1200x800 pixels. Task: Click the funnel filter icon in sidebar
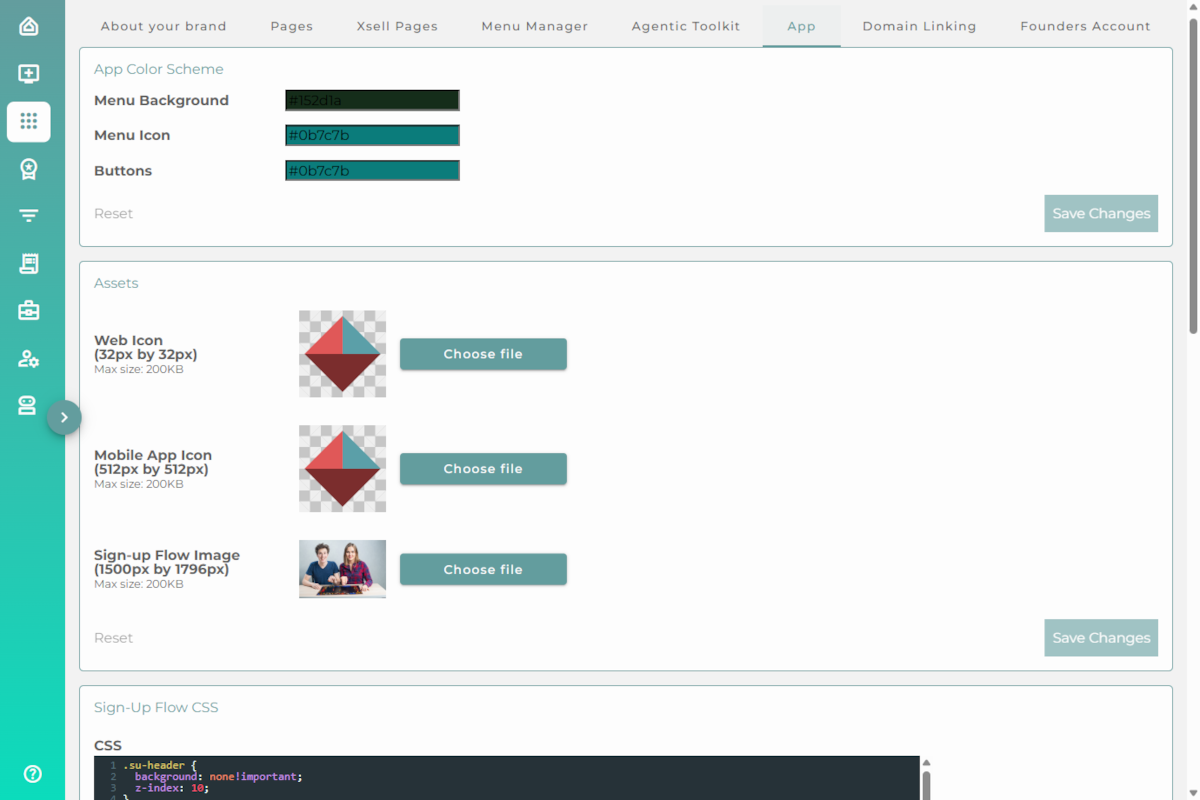(29, 216)
